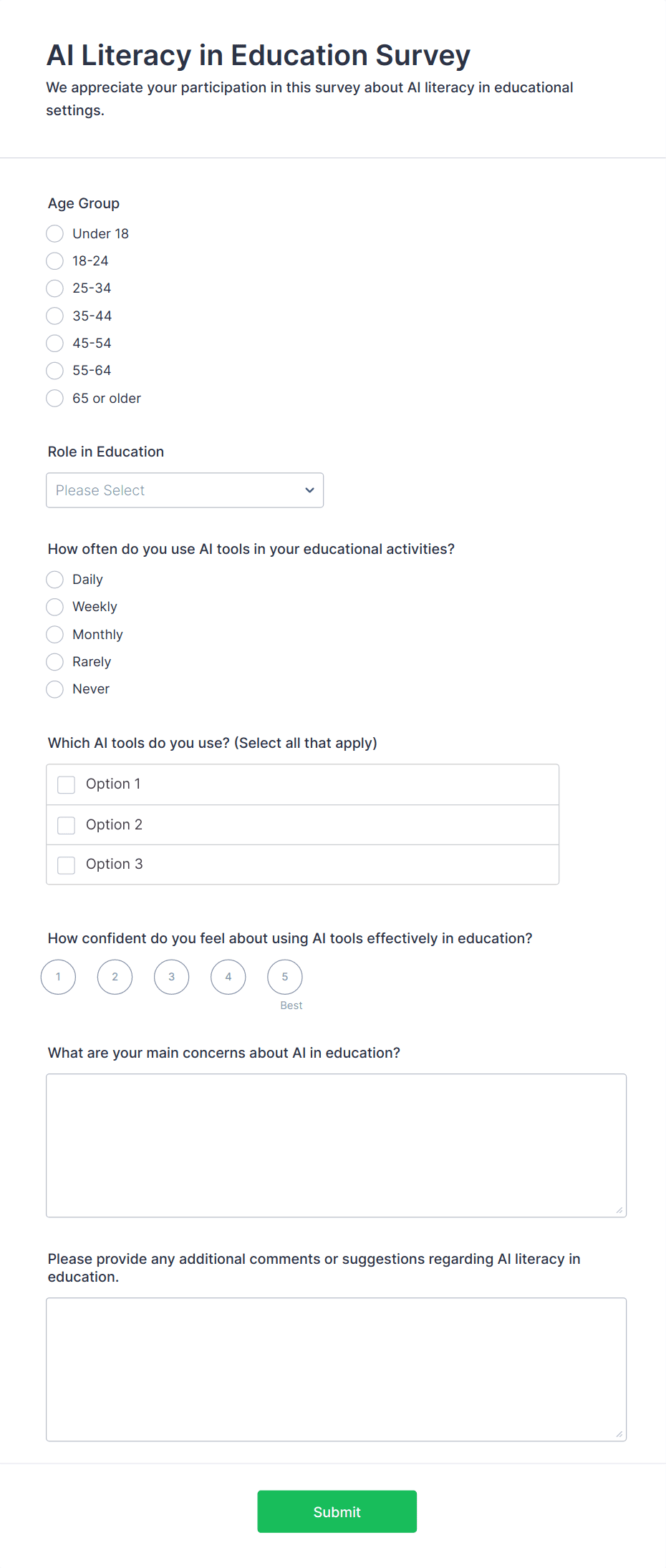Choose Monthly usage frequency
The width and height of the screenshot is (666, 1568).
coord(55,635)
